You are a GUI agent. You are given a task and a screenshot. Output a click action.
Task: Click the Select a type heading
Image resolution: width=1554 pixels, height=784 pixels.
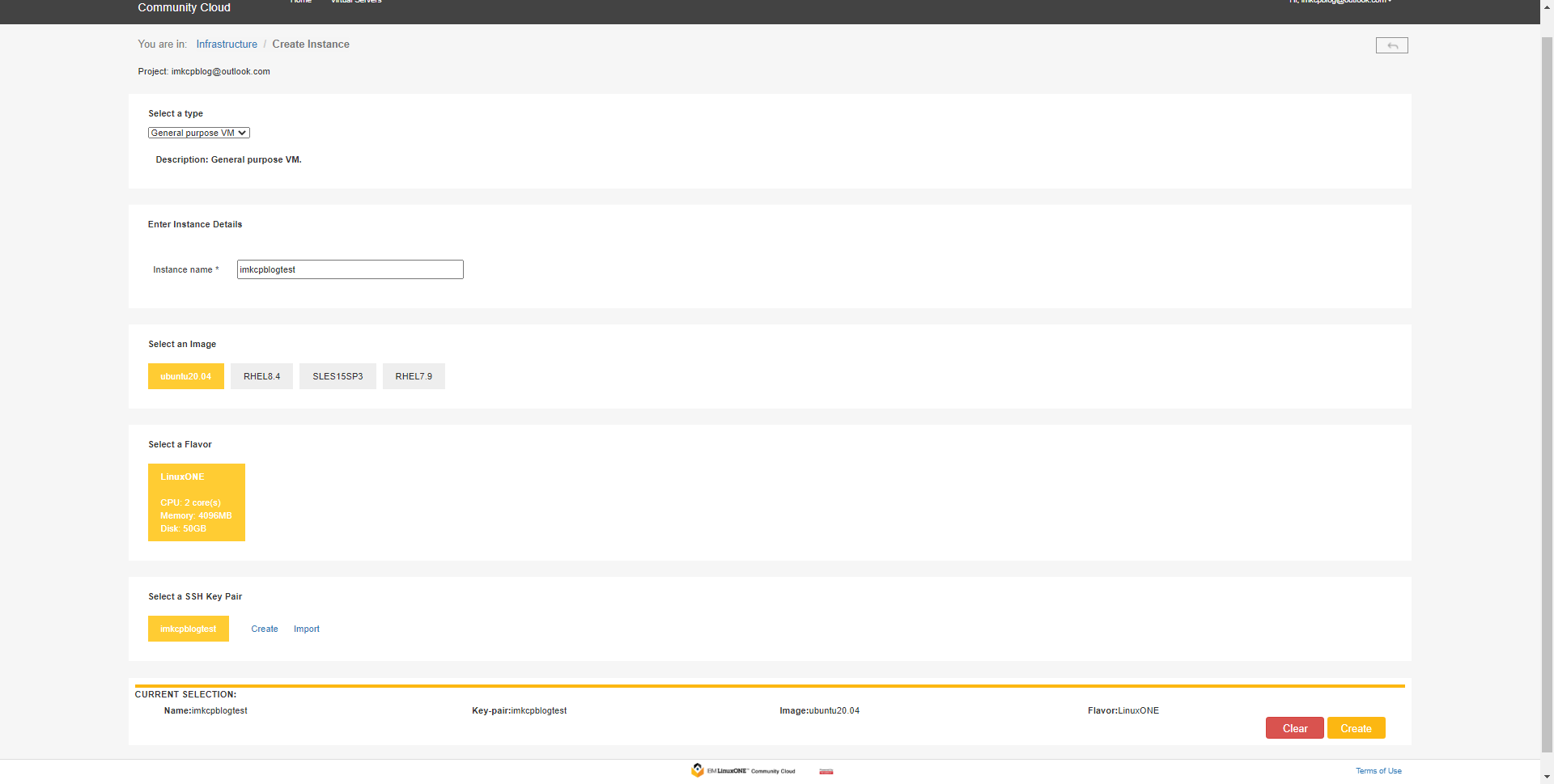coord(176,113)
